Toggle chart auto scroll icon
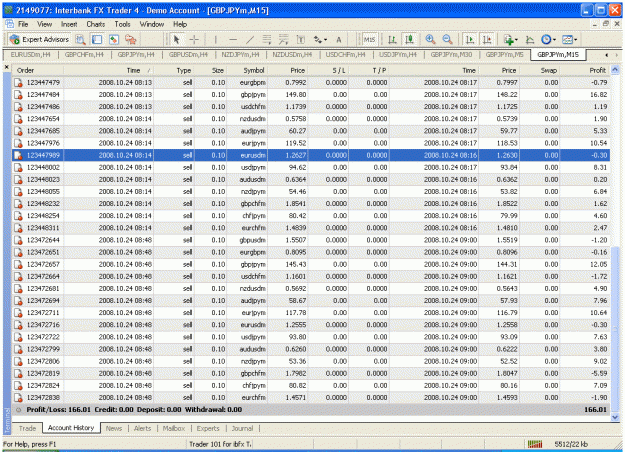Screen dimensions: 625x452 470,39
